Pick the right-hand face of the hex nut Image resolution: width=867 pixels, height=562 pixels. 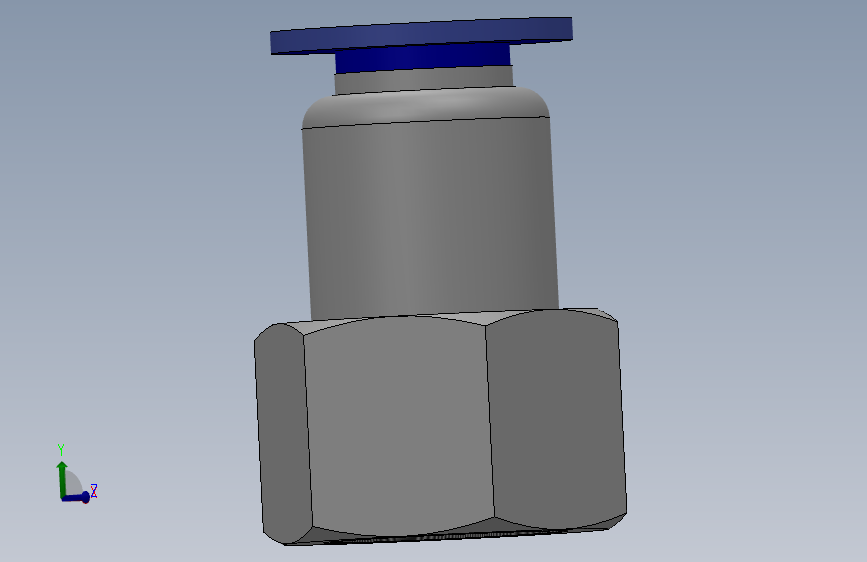pyautogui.click(x=556, y=418)
